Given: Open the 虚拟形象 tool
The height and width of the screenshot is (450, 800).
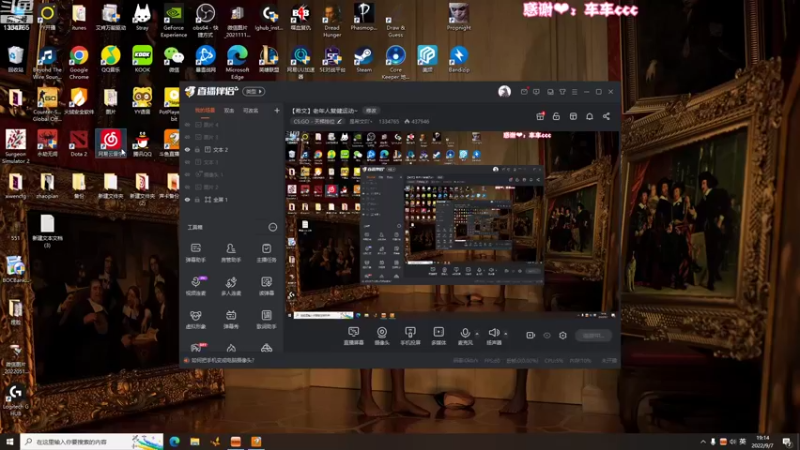Looking at the screenshot, I should pos(195,319).
